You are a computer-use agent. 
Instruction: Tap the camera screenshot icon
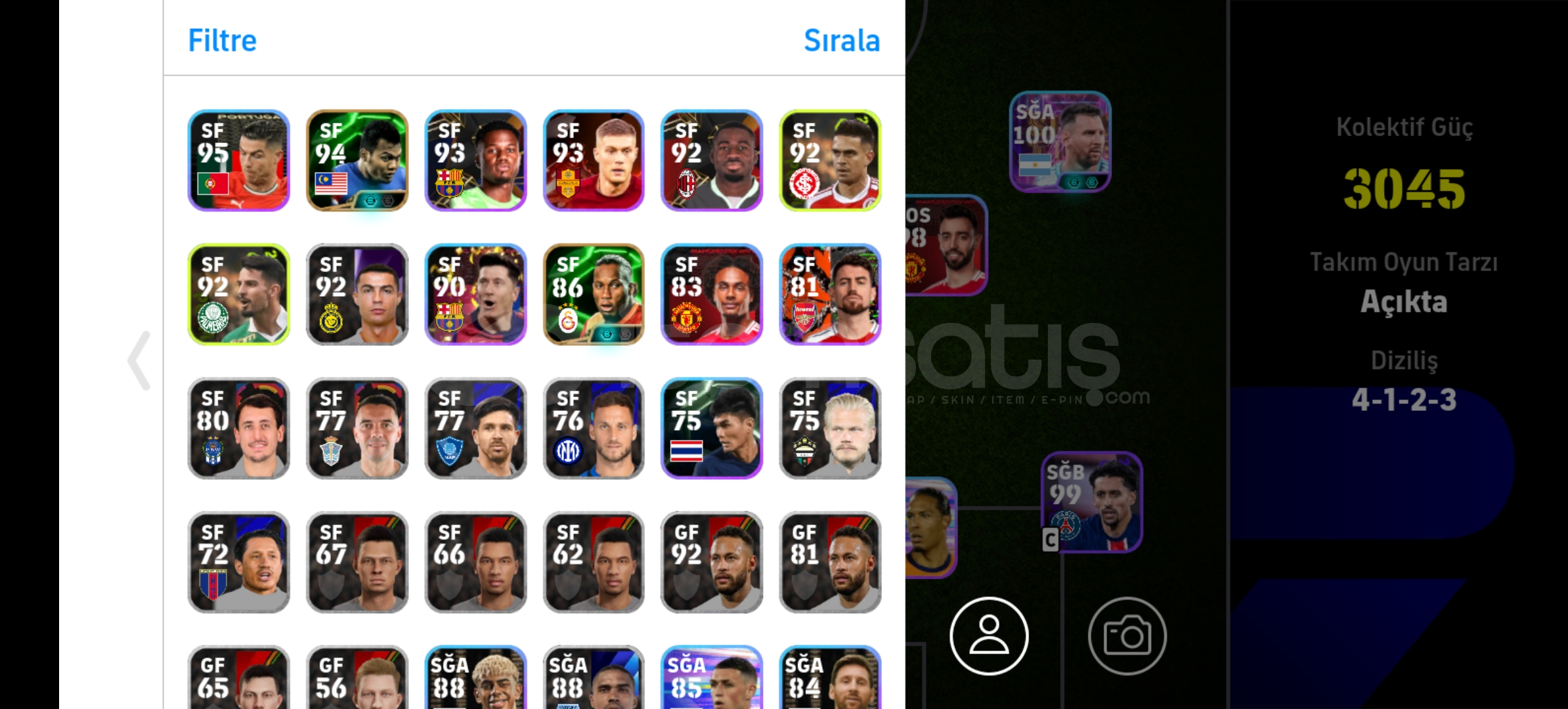pos(1127,635)
